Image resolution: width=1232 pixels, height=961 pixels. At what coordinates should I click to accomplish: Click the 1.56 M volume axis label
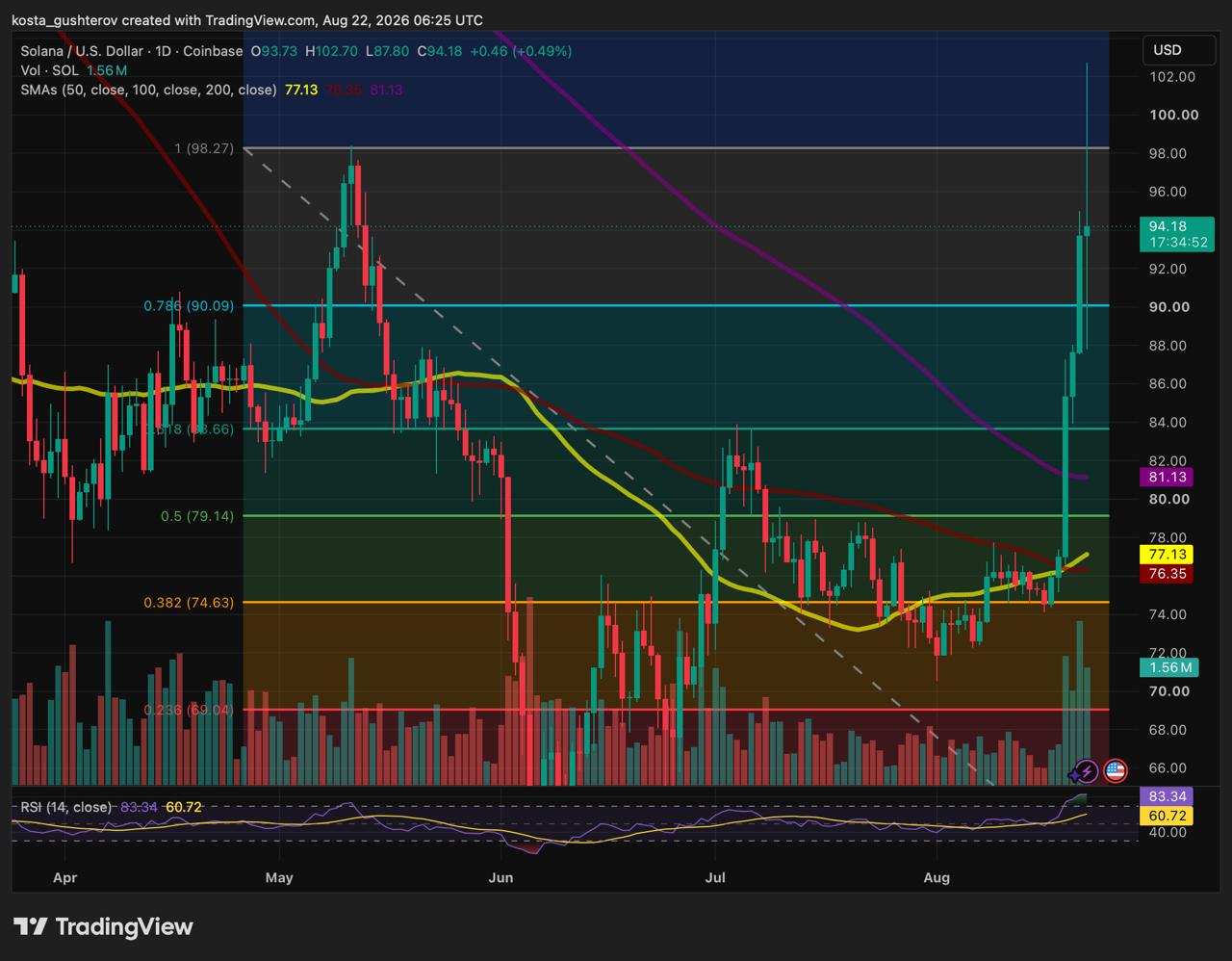(x=1168, y=667)
